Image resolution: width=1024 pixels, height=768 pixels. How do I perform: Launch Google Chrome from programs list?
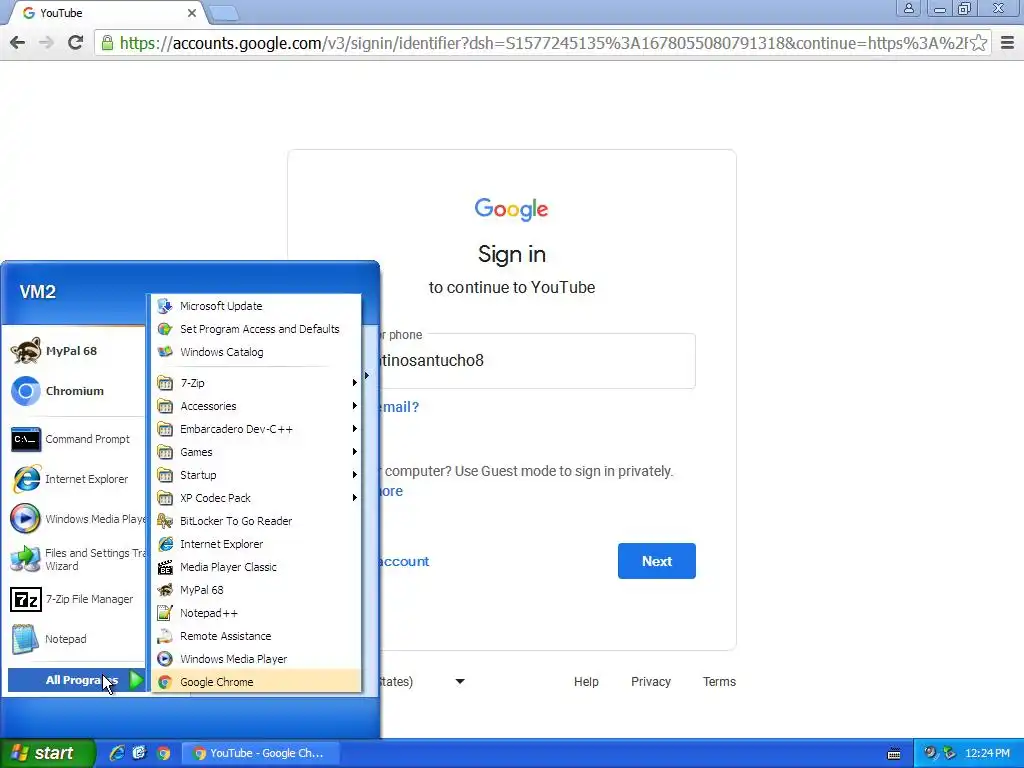pos(256,682)
